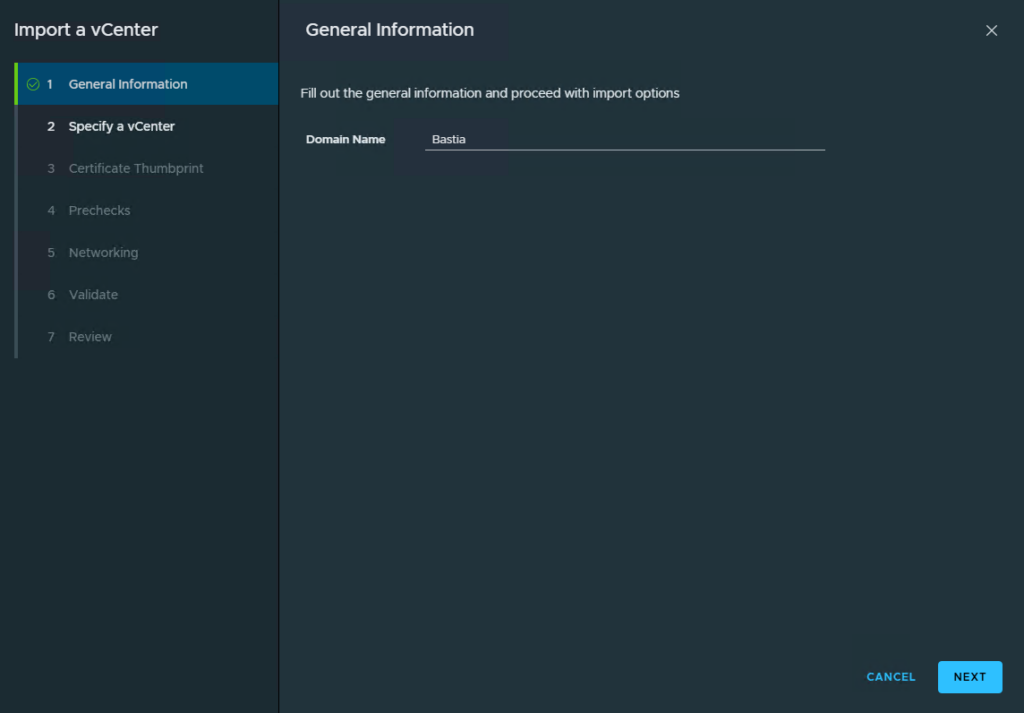Click step number 2 in the wizard sidebar
1024x713 pixels.
coord(51,127)
